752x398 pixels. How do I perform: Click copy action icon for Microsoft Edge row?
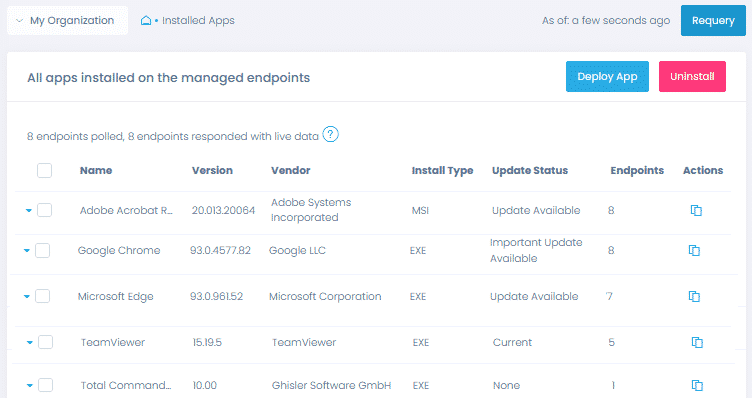[x=694, y=296]
